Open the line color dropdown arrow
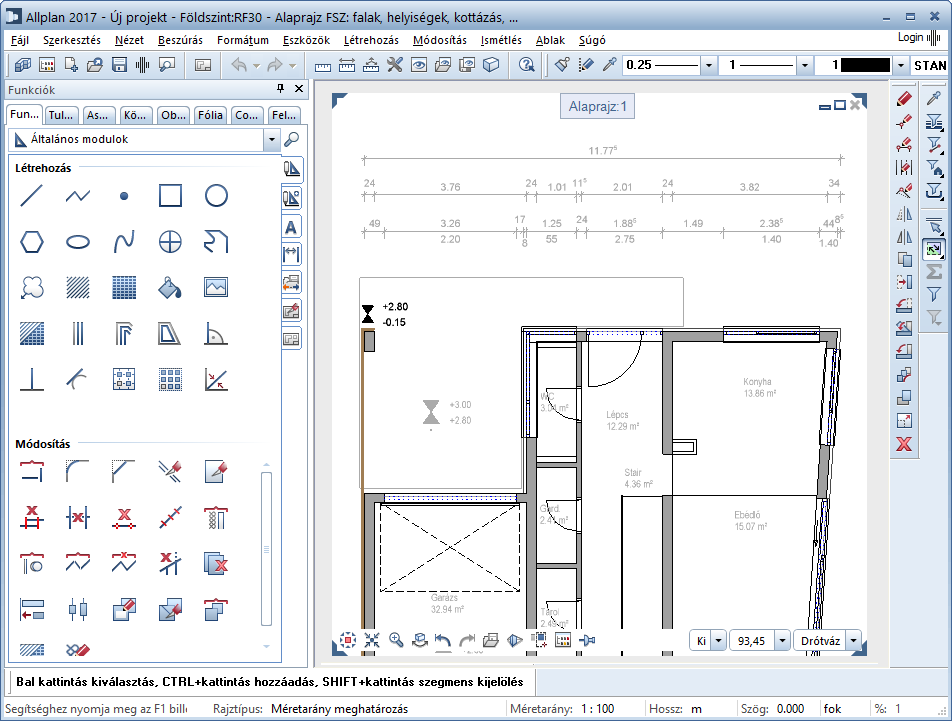Screen dimensions: 952x721 tap(901, 65)
